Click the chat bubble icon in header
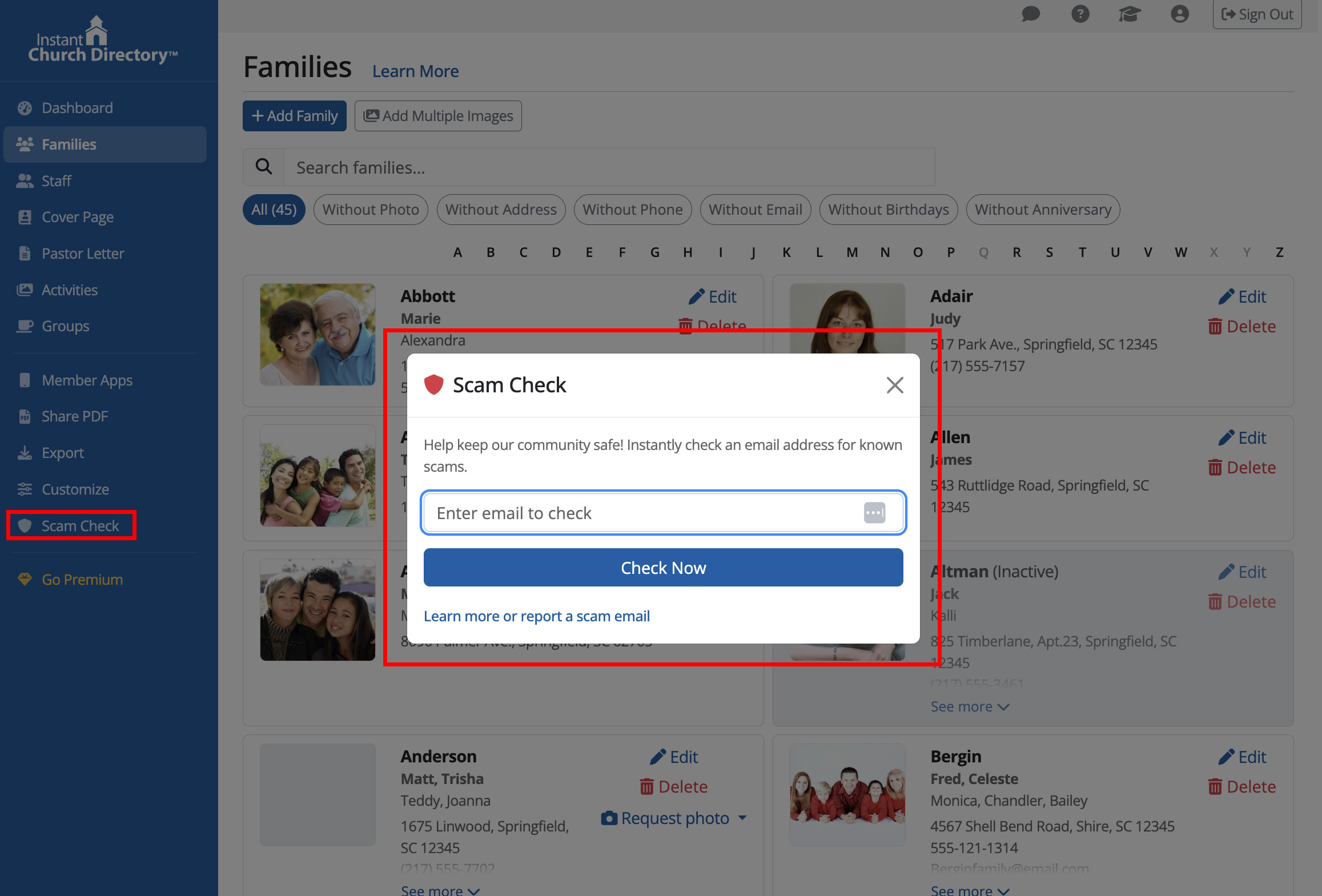 [x=1030, y=14]
